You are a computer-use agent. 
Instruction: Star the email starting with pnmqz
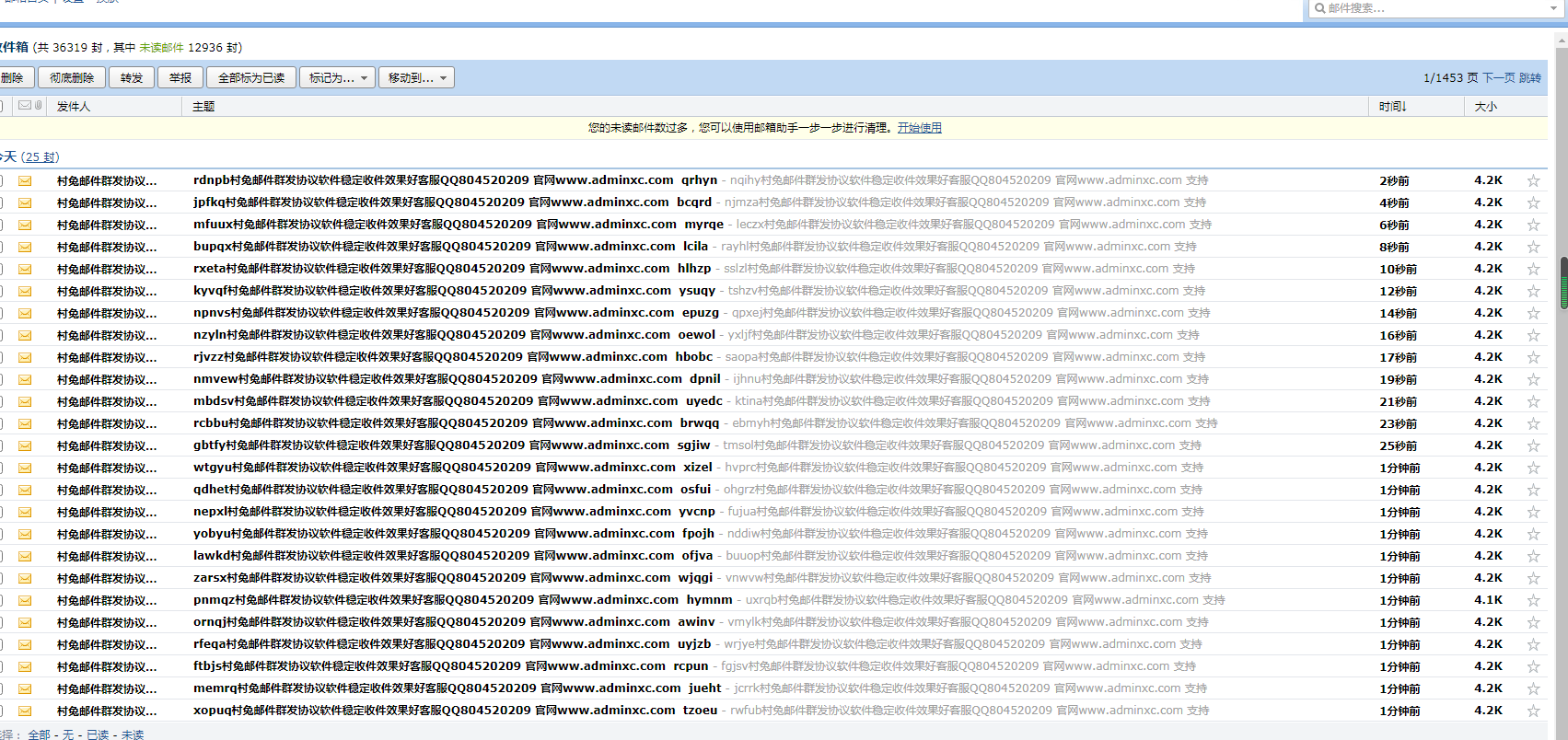pos(1533,600)
